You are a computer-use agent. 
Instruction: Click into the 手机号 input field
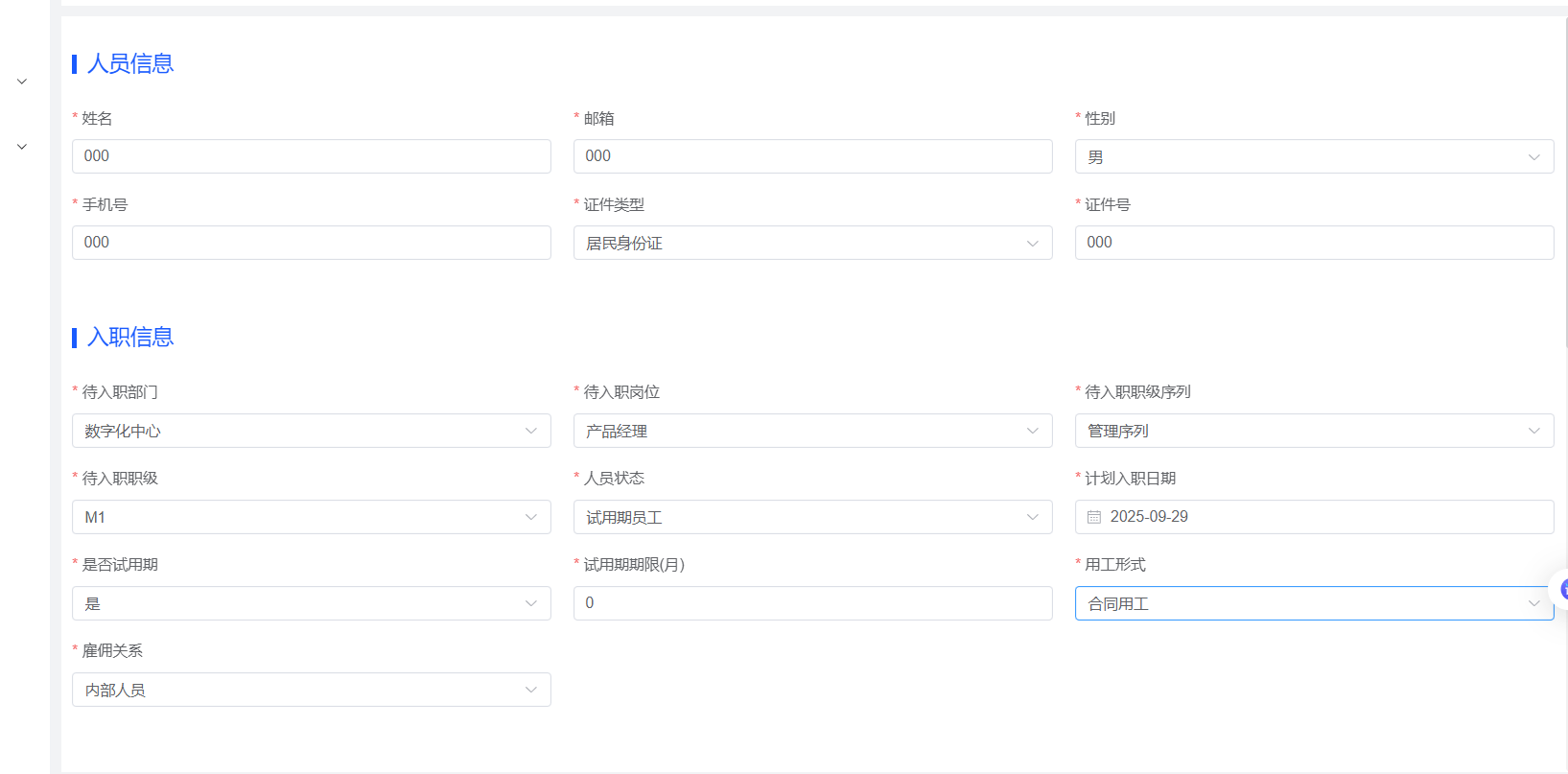pos(311,243)
